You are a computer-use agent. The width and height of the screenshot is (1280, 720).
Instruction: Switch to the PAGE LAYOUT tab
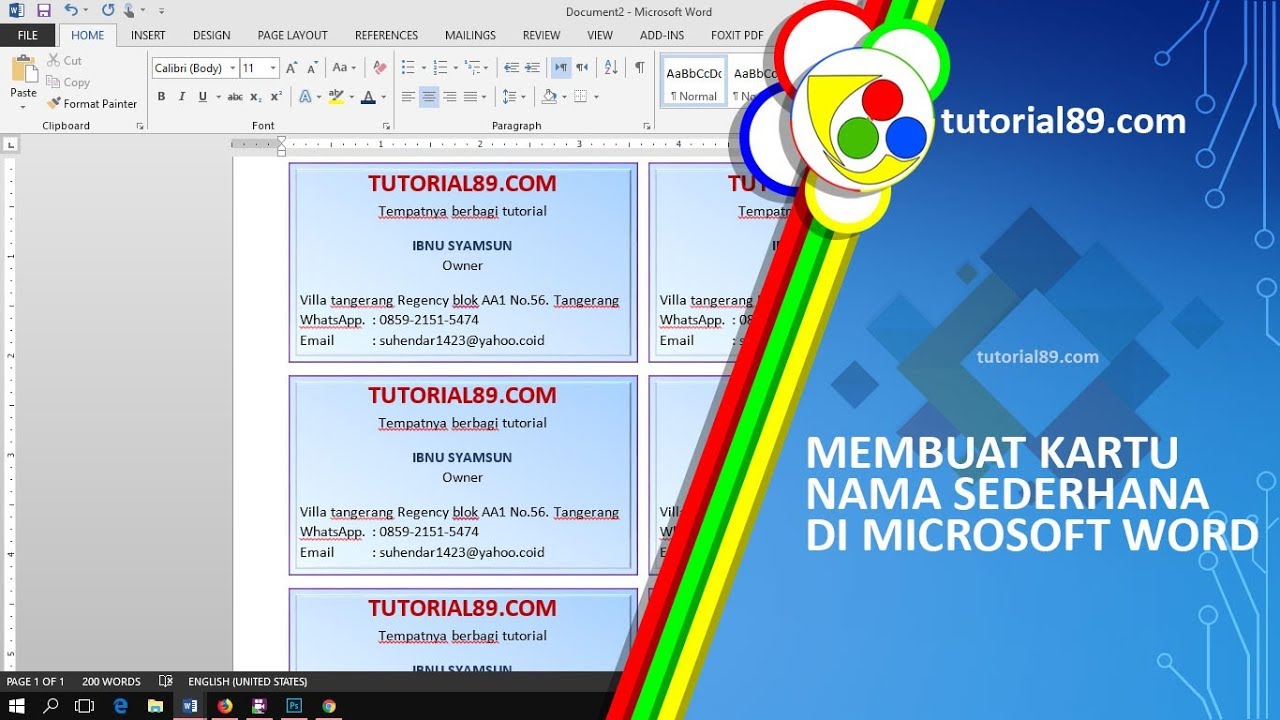[292, 35]
